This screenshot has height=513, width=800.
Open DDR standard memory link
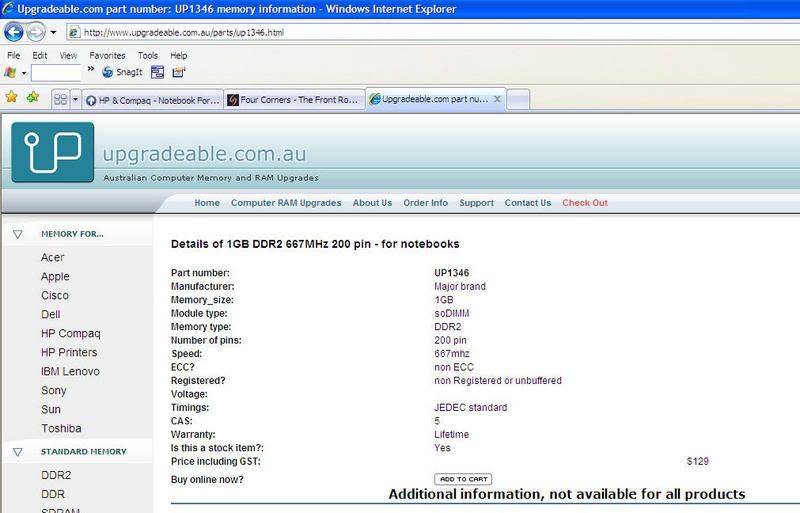pyautogui.click(x=53, y=494)
